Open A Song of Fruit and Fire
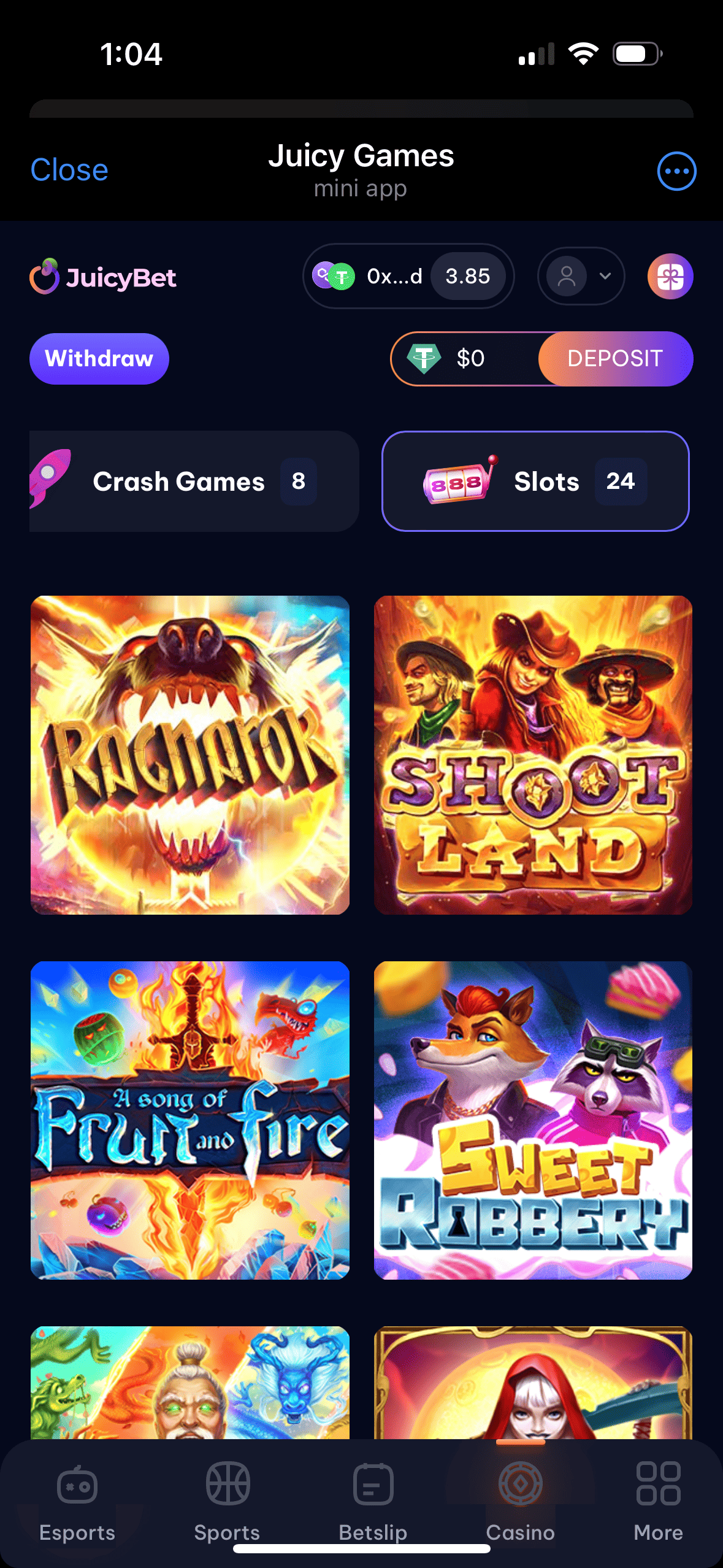Viewport: 723px width, 1568px height. [190, 1120]
